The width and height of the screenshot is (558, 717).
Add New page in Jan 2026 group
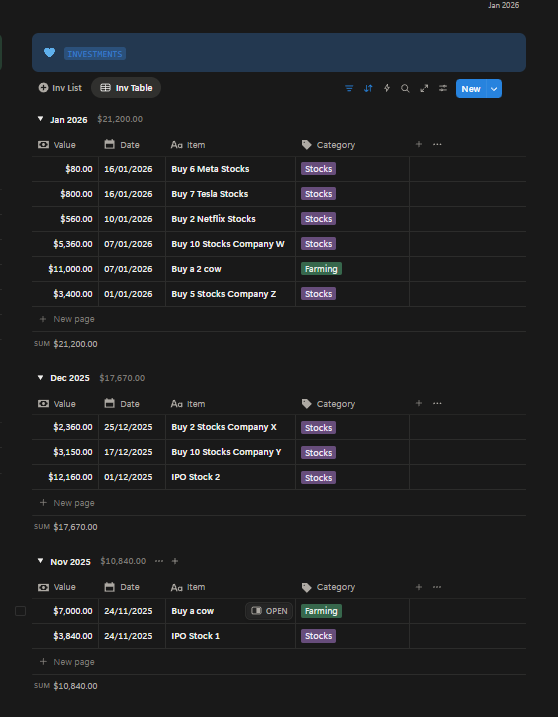pos(67,319)
